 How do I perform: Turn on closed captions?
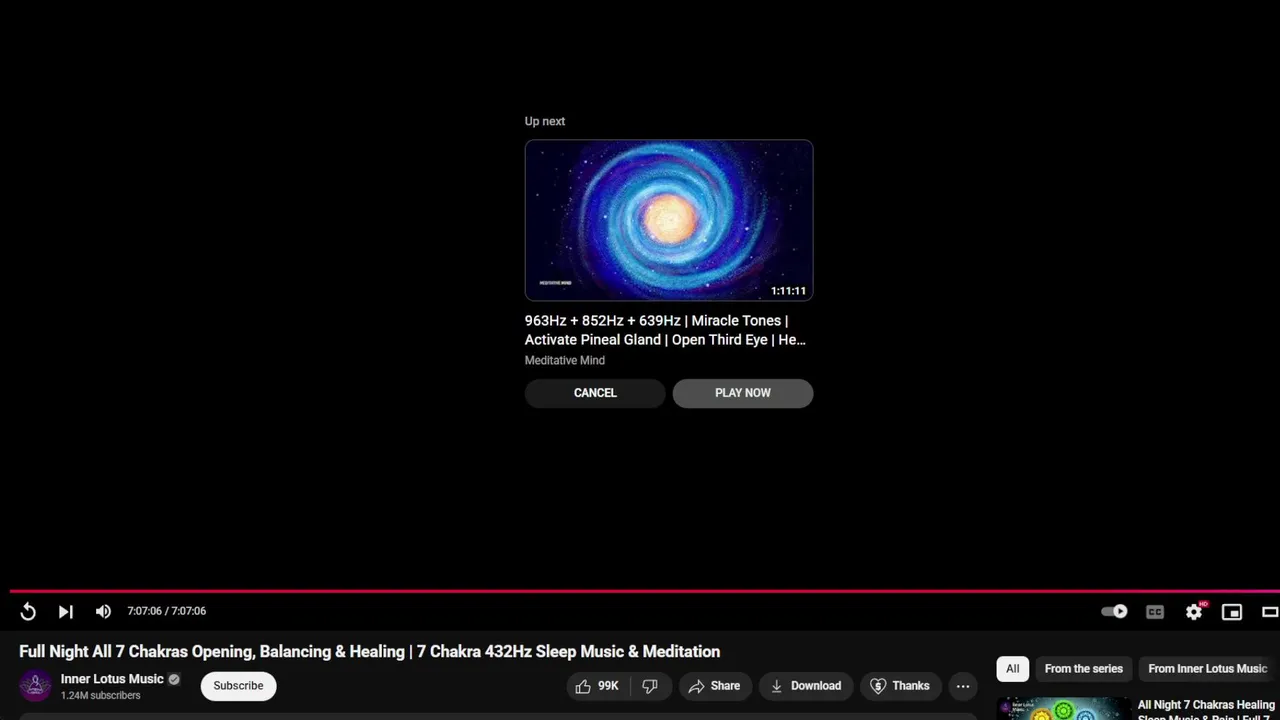click(1155, 611)
